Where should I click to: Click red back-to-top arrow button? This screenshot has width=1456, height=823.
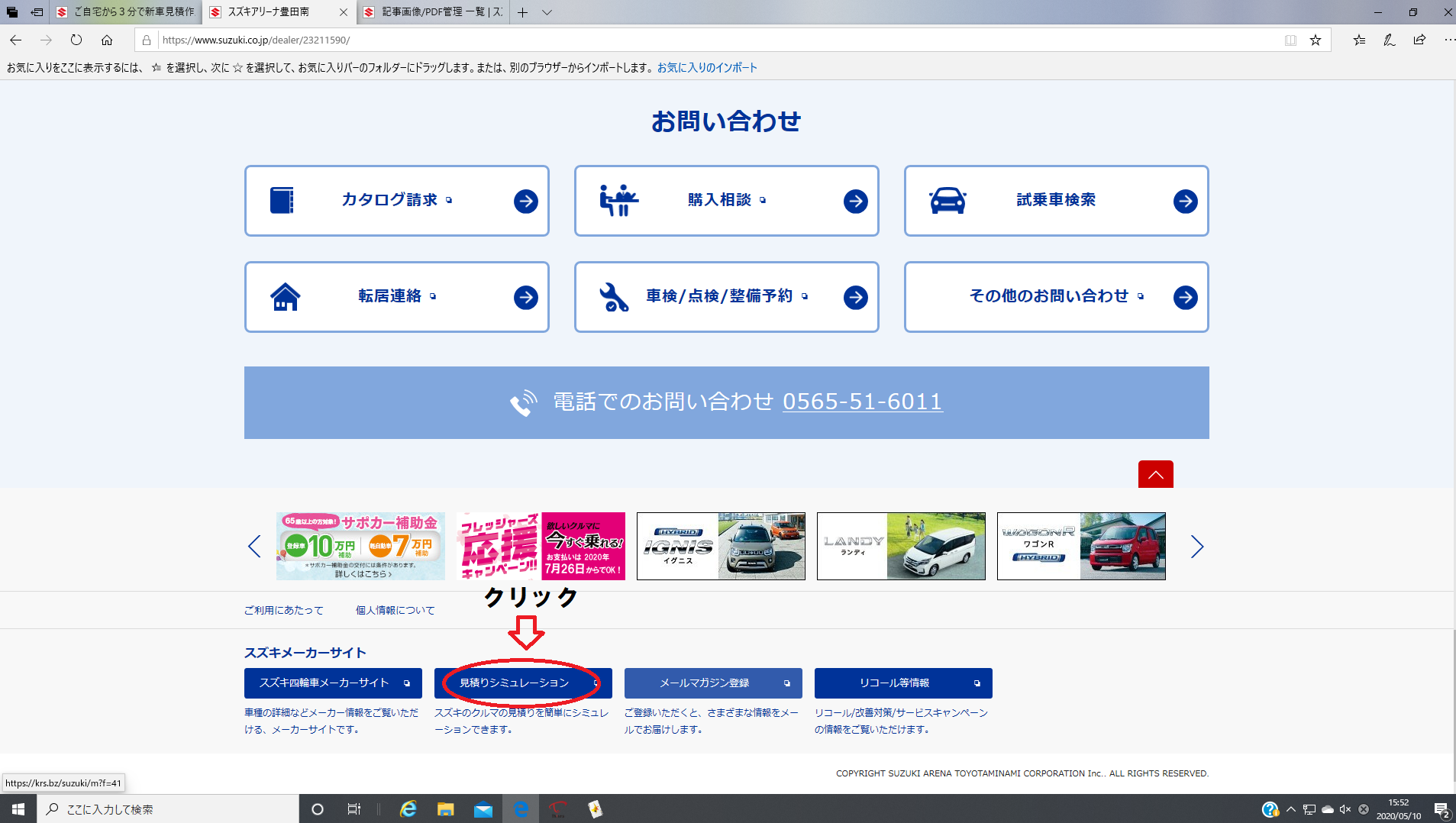[1155, 474]
